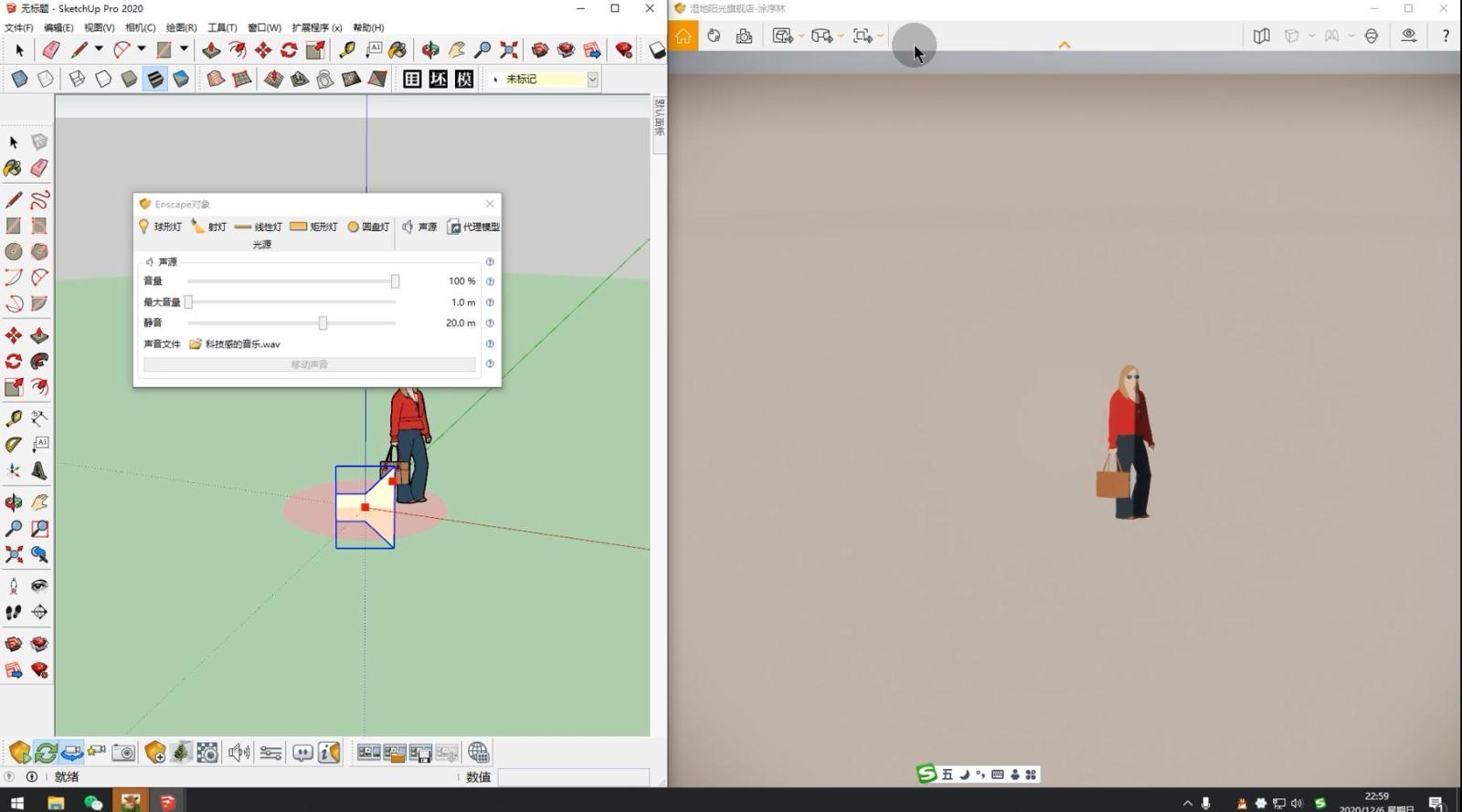1462x812 pixels.
Task: Select the Push/Pull tool in top toolbar
Action: [x=211, y=50]
